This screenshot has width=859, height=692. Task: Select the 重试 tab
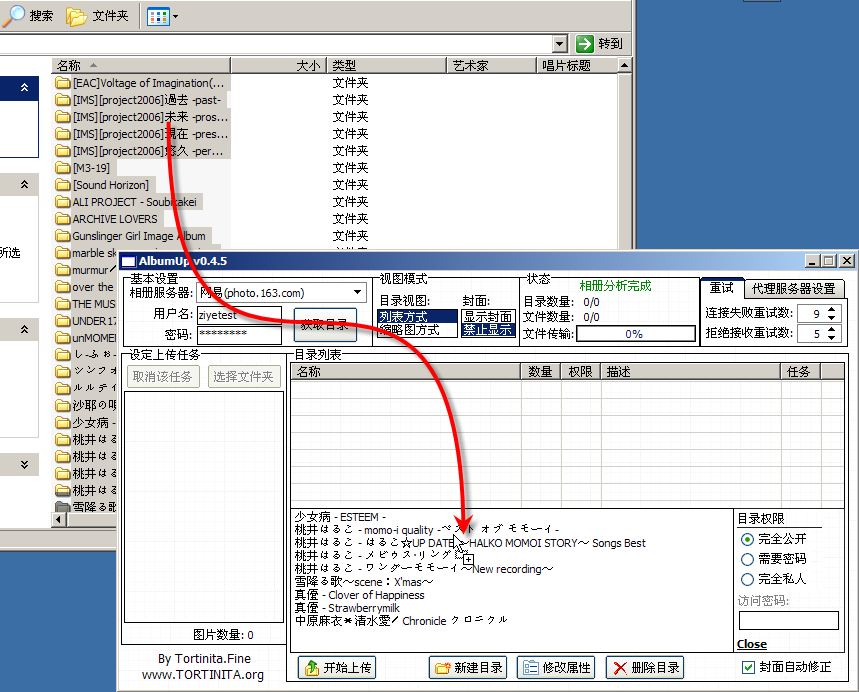click(x=721, y=288)
